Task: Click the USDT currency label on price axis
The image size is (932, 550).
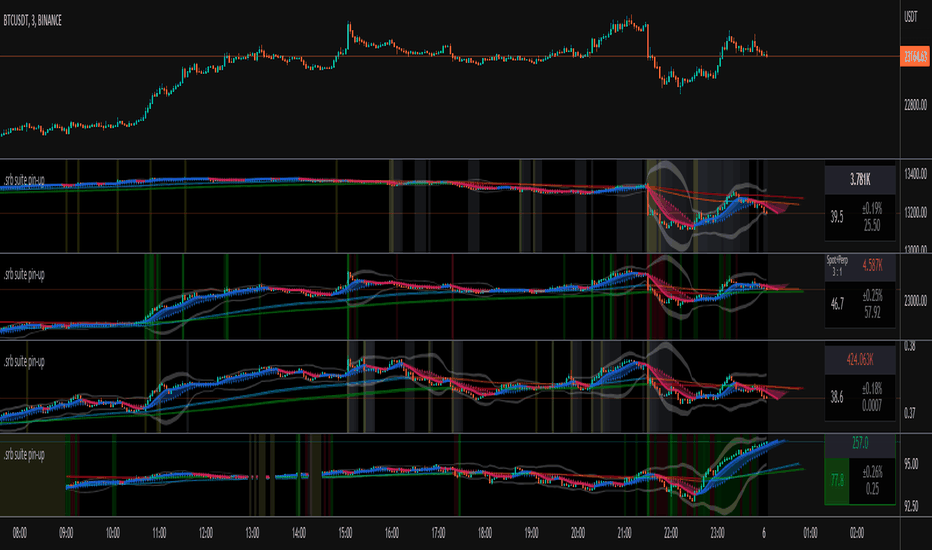Action: coord(911,17)
